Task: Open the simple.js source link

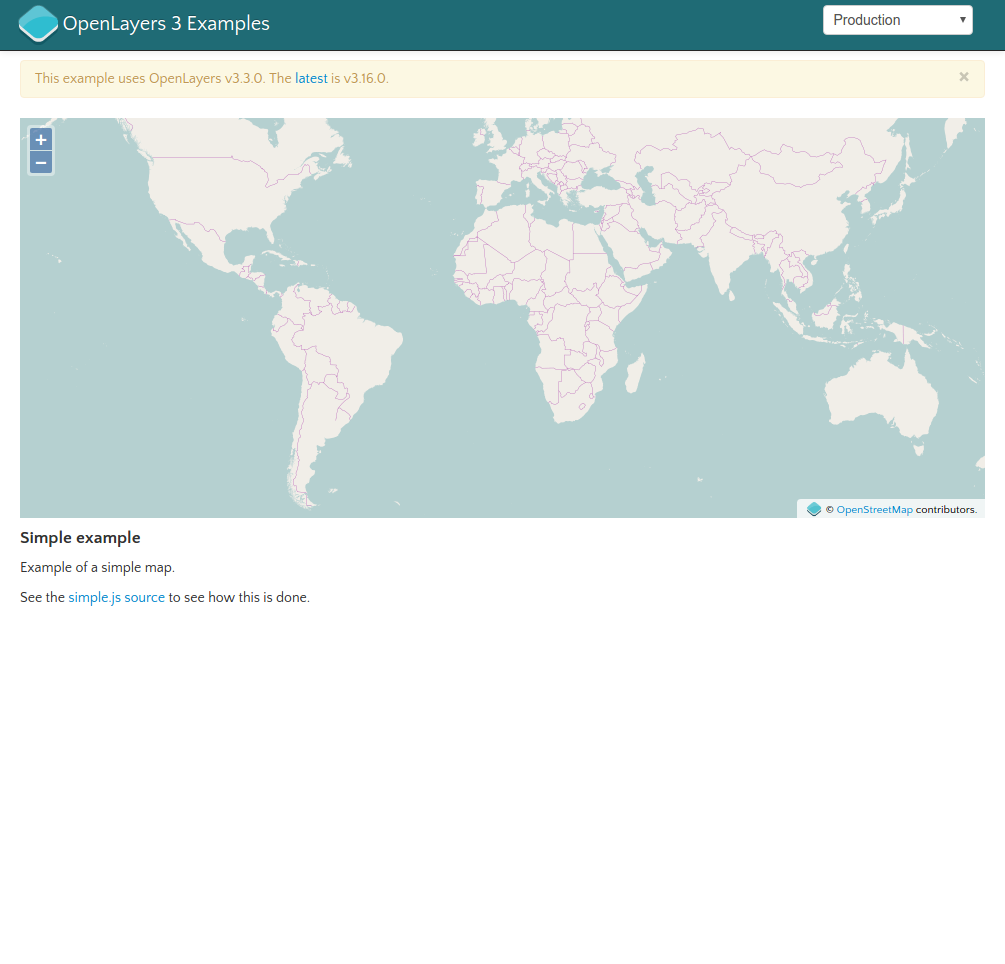Action: [x=116, y=598]
